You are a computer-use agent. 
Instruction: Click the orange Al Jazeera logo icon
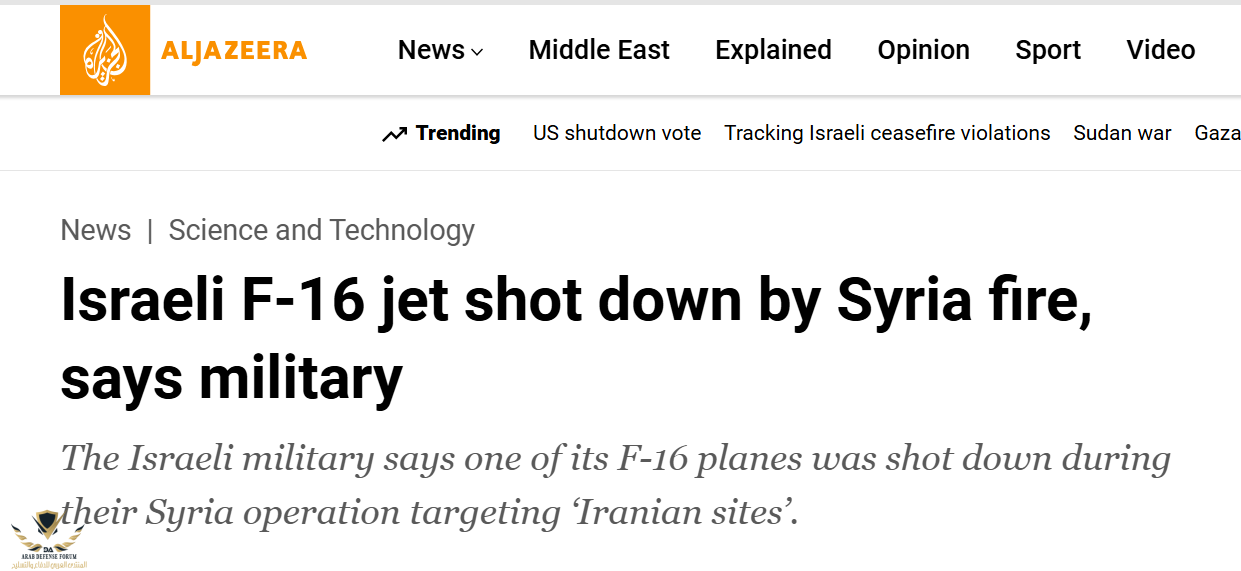[105, 50]
